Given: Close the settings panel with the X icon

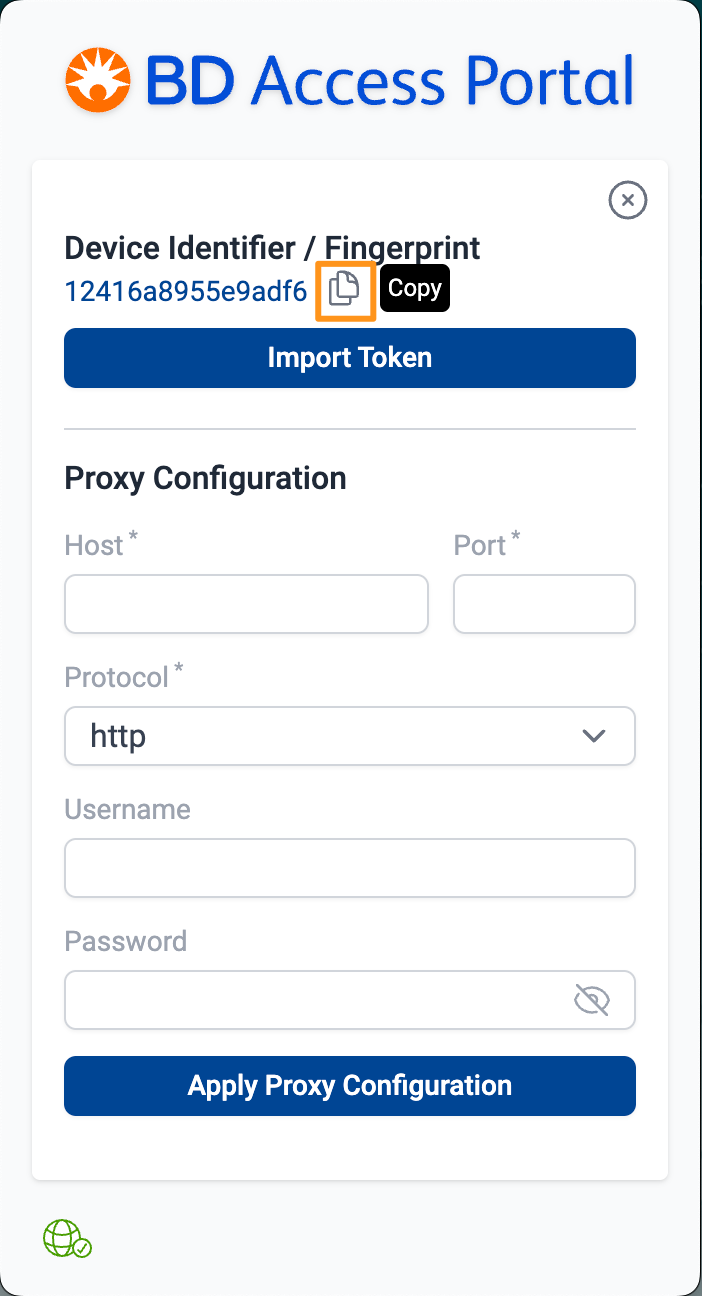Looking at the screenshot, I should tap(628, 201).
